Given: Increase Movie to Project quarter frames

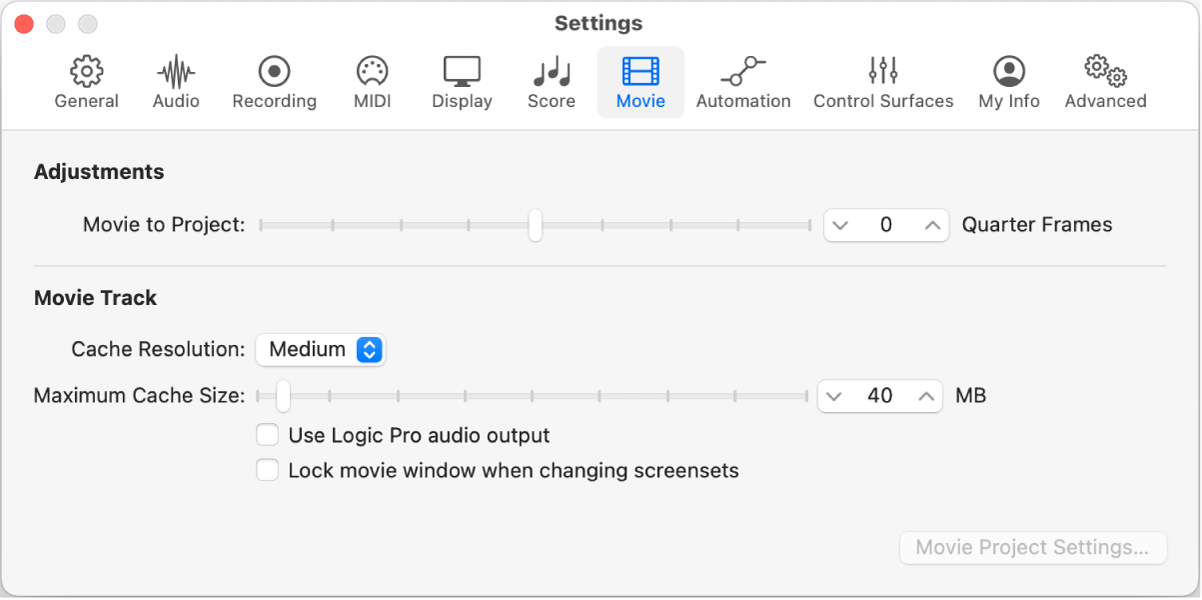Looking at the screenshot, I should click(932, 225).
